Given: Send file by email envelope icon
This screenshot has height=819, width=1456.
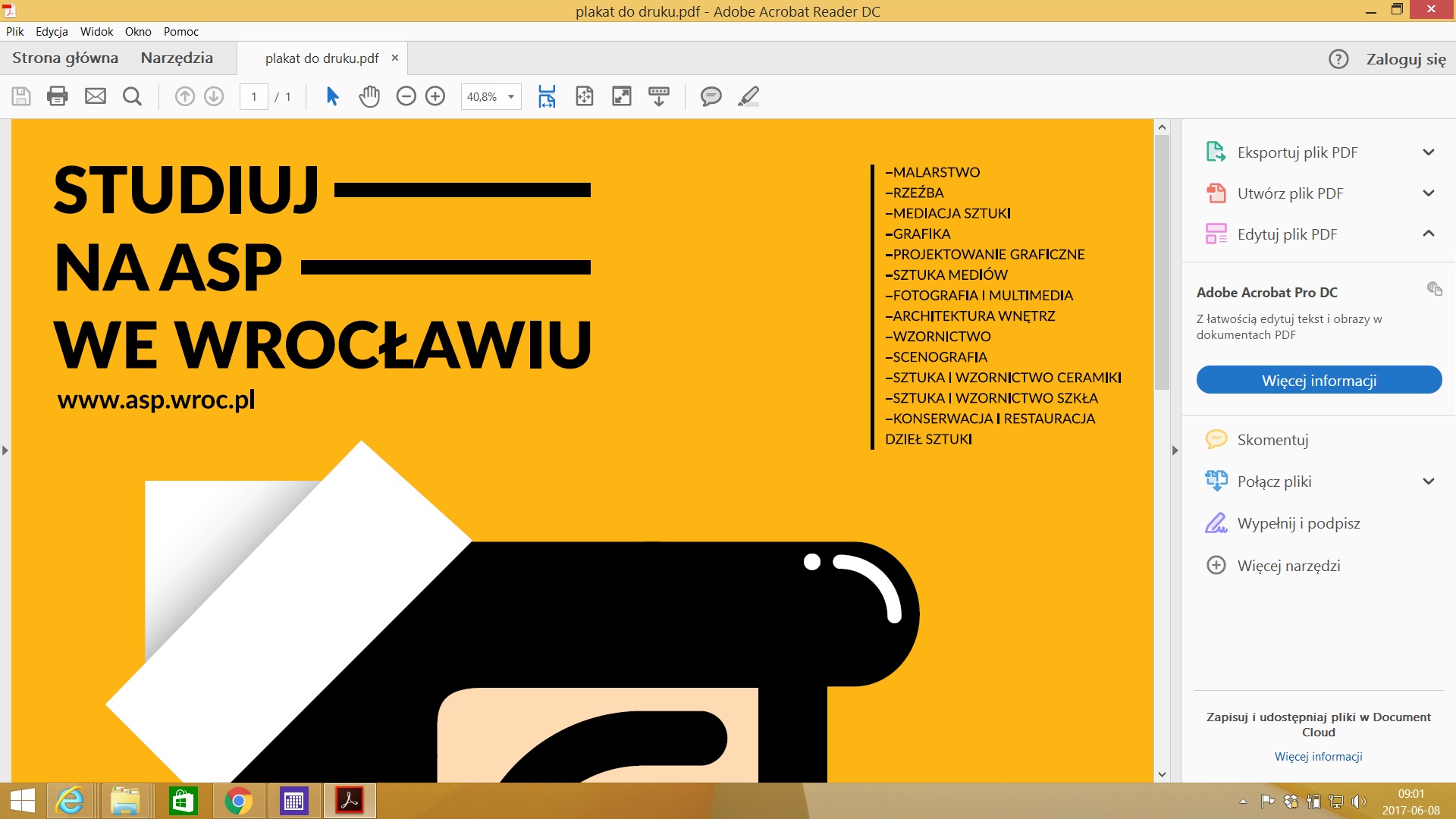Looking at the screenshot, I should pos(96,96).
